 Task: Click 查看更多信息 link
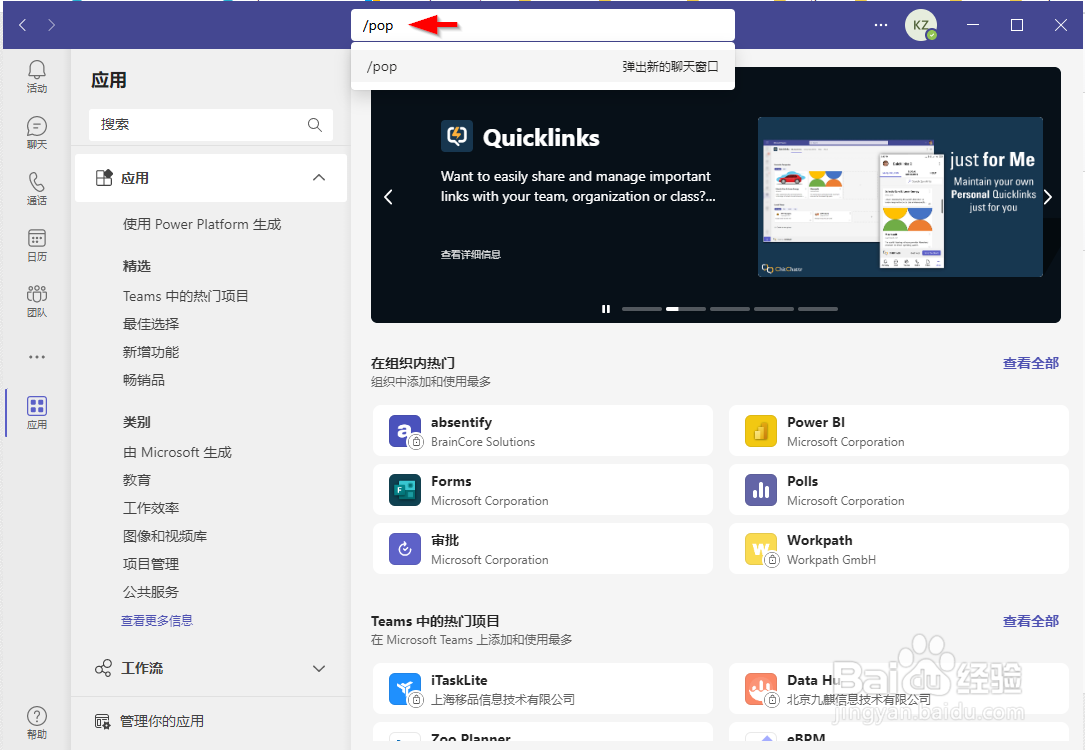coord(157,621)
